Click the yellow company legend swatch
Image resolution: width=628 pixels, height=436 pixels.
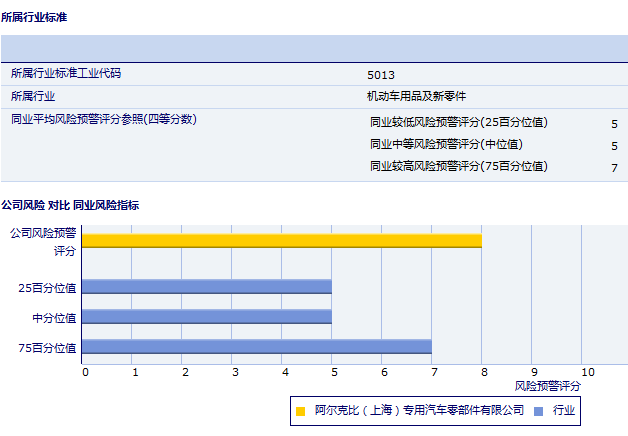point(300,411)
